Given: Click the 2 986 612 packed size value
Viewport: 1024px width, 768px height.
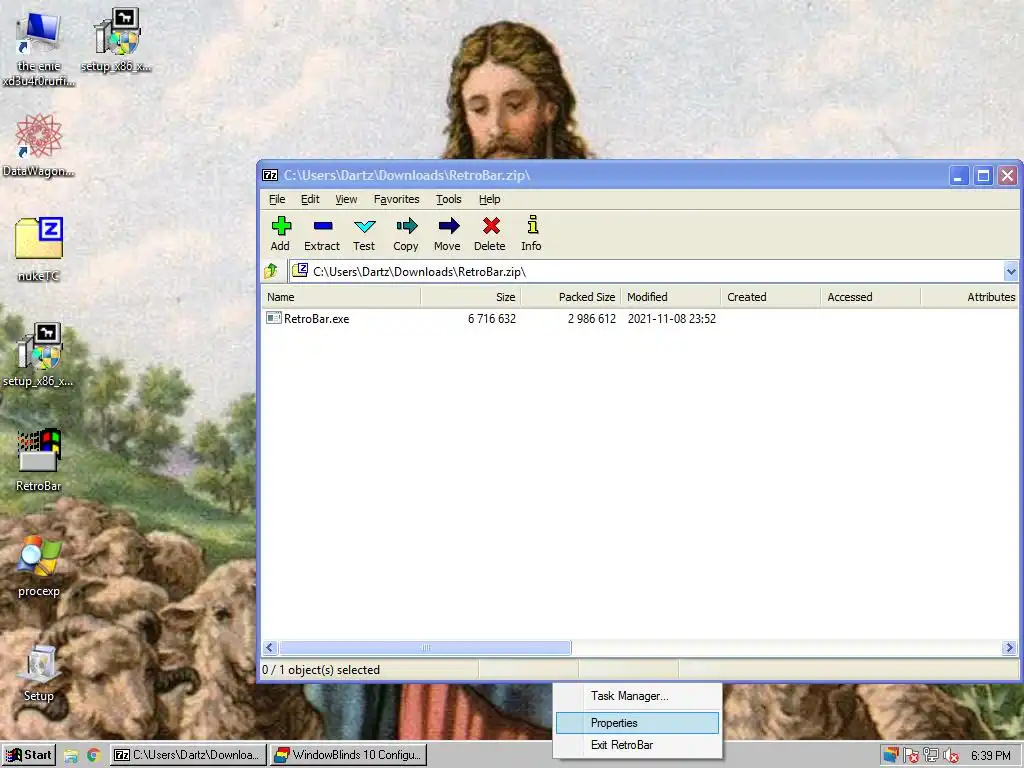Looking at the screenshot, I should [592, 319].
